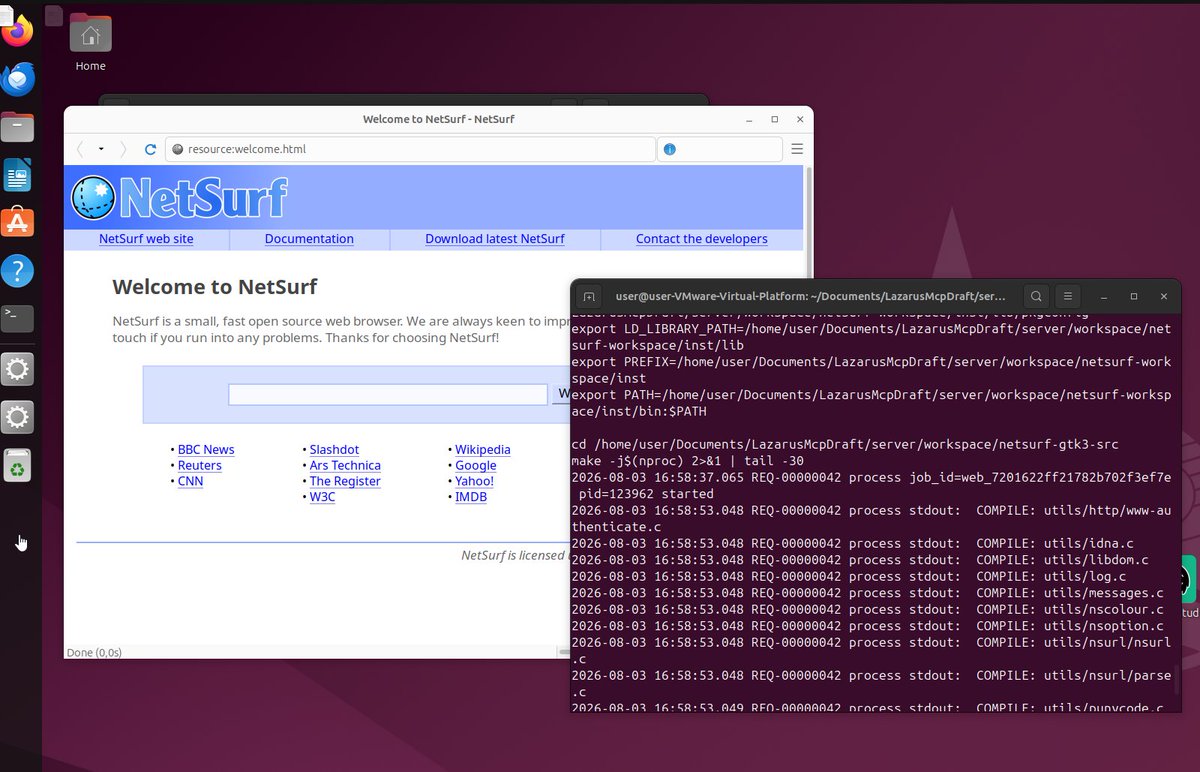This screenshot has height=772, width=1200.
Task: Minimize the NetSurf window
Action: (749, 119)
